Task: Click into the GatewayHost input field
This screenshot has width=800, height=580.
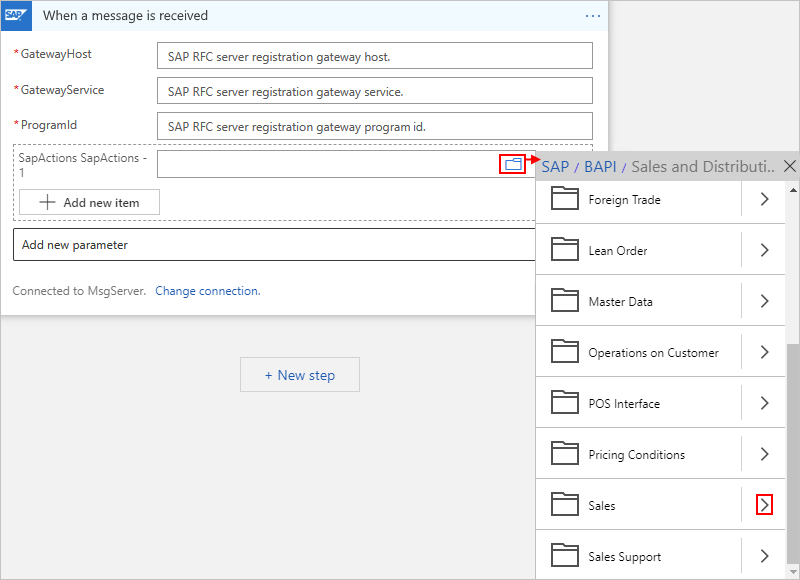Action: point(375,57)
